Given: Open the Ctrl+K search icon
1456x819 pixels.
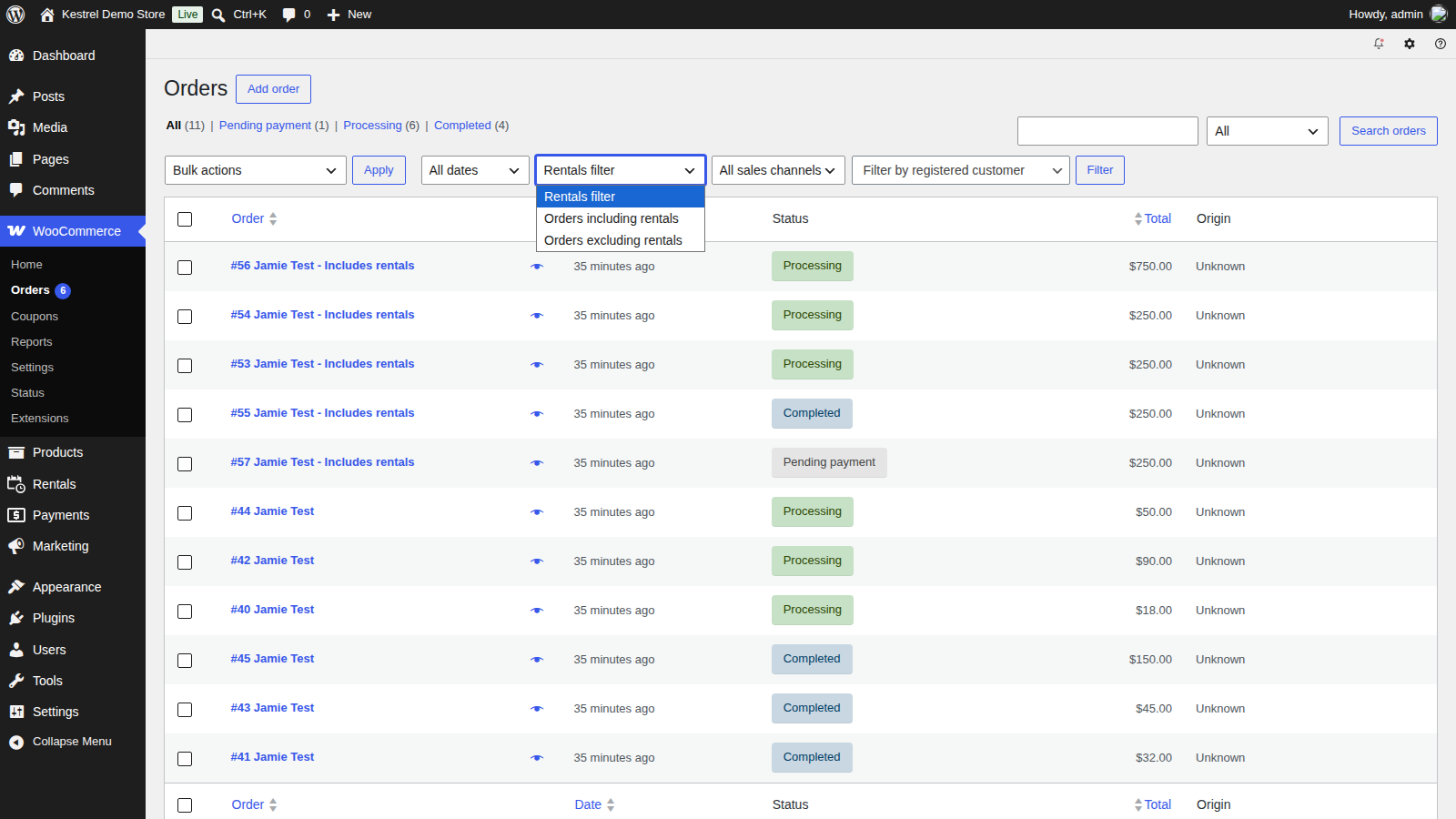Looking at the screenshot, I should pyautogui.click(x=218, y=15).
